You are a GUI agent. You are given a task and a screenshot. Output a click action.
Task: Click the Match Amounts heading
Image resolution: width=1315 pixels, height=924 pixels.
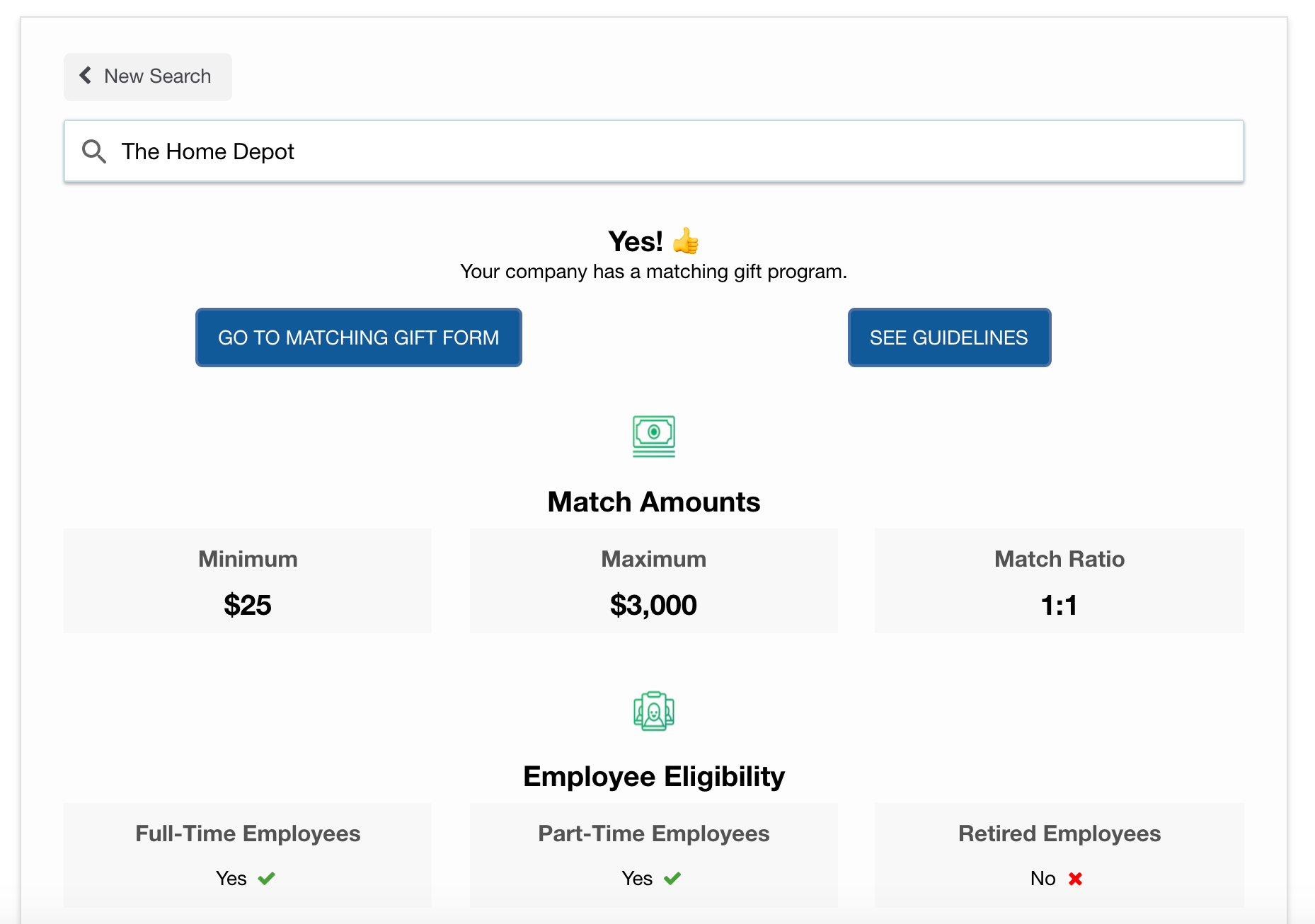coord(653,502)
